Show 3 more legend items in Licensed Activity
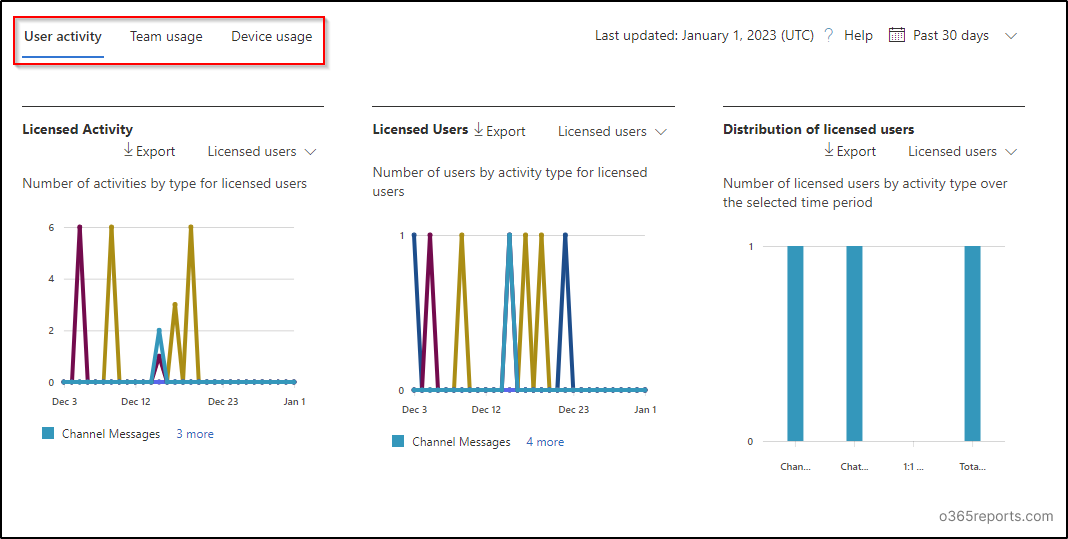This screenshot has height=539, width=1068. [195, 433]
